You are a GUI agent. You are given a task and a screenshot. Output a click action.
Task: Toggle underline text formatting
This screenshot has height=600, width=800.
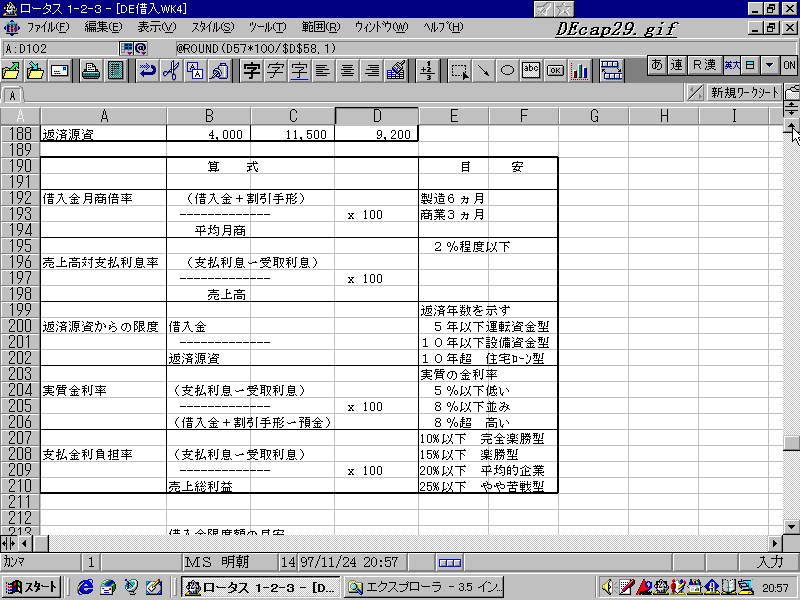(299, 70)
